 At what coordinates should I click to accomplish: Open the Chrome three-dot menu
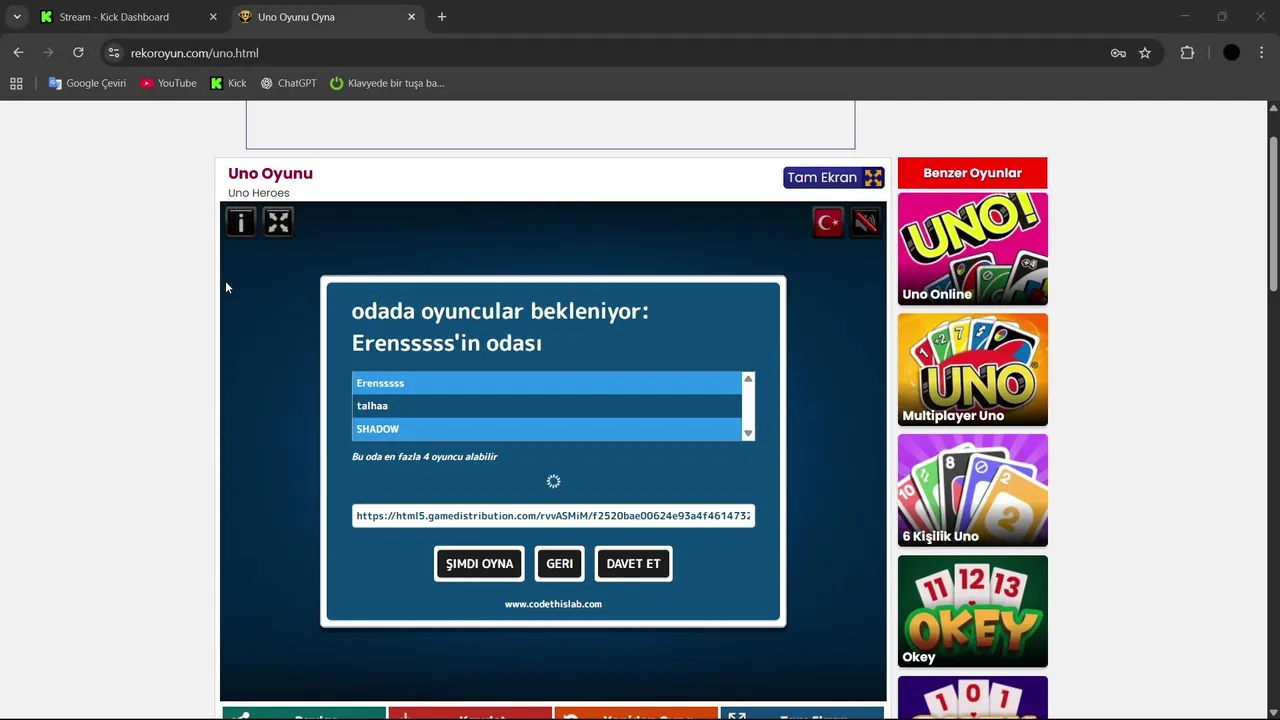coord(1261,53)
